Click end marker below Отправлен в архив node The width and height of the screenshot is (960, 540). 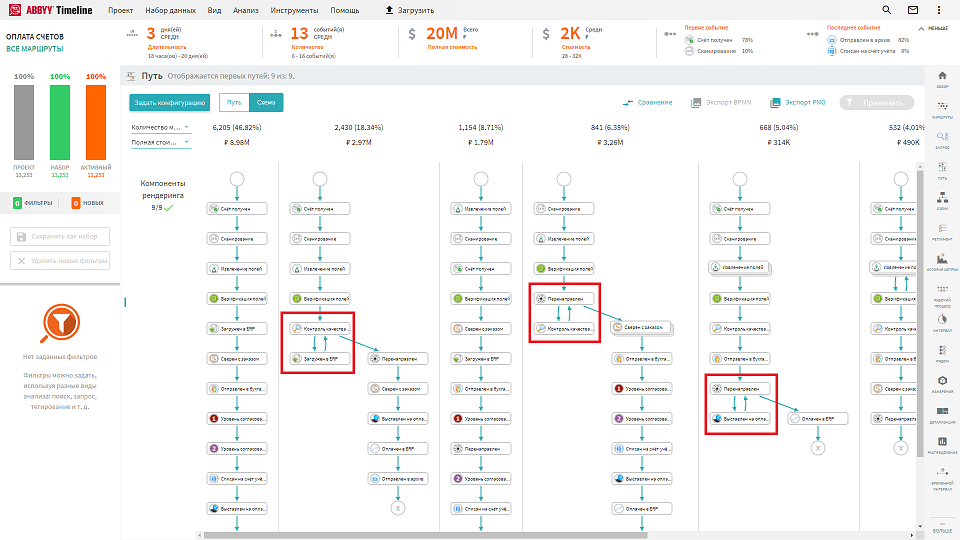[x=398, y=508]
